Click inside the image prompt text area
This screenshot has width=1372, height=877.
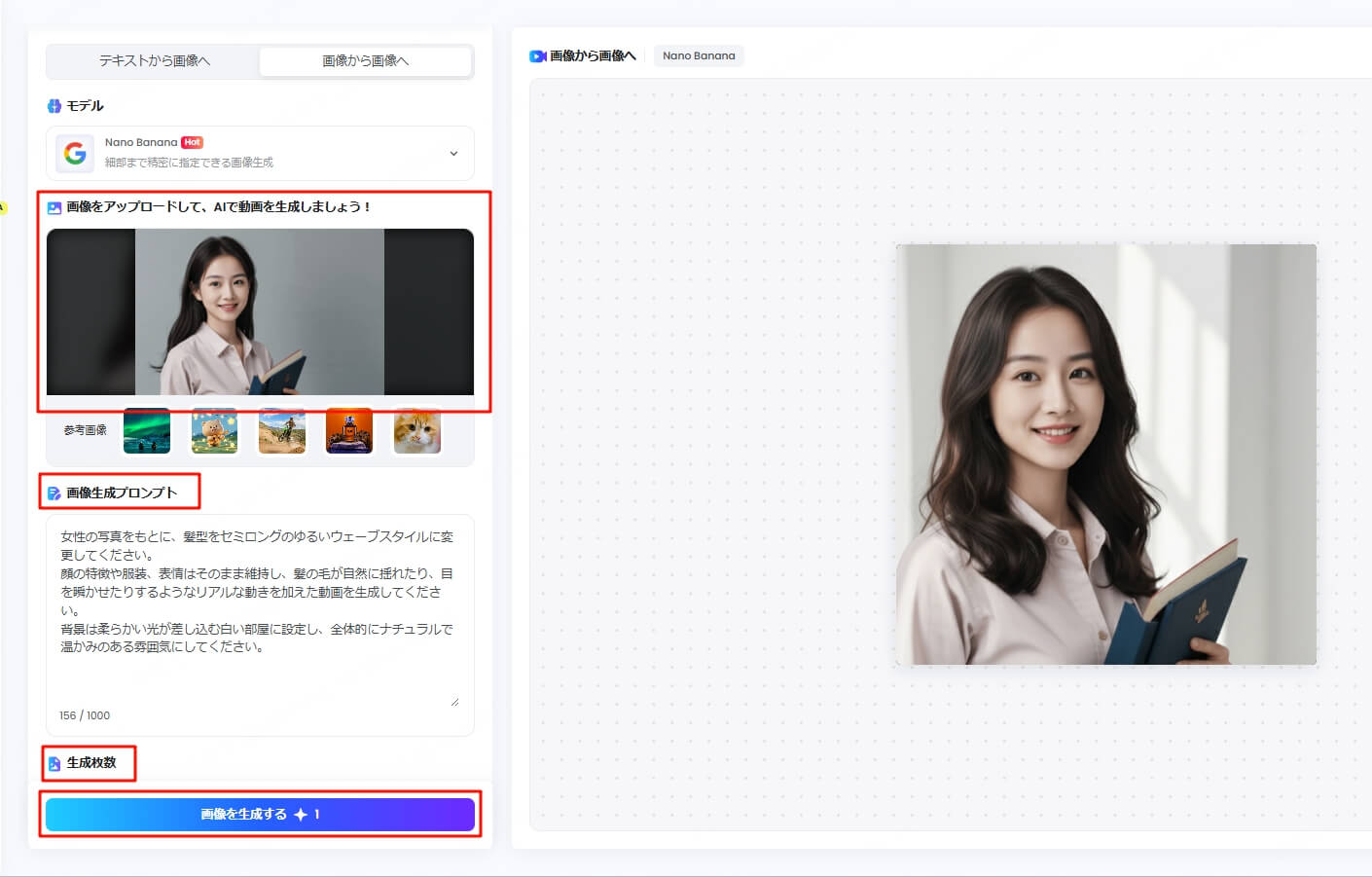point(260,603)
